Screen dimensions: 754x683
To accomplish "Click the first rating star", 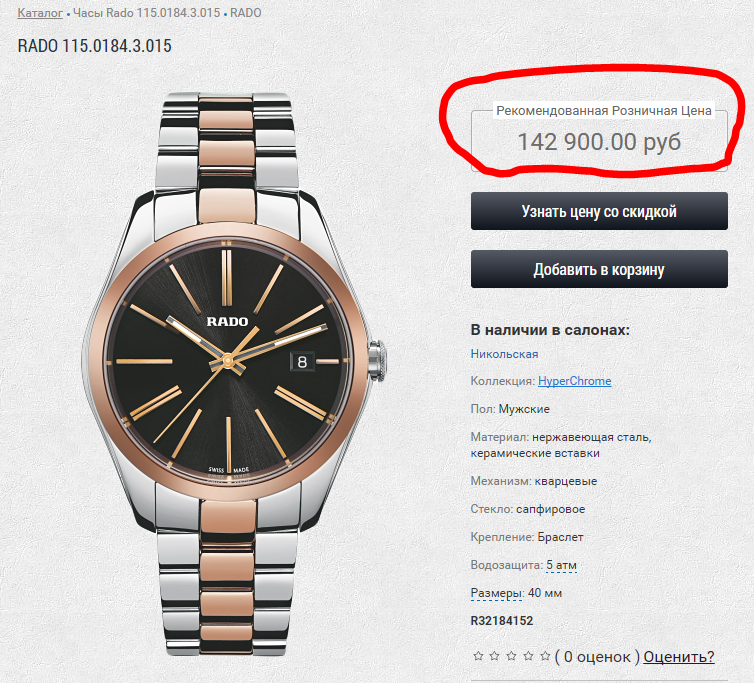I will [478, 657].
